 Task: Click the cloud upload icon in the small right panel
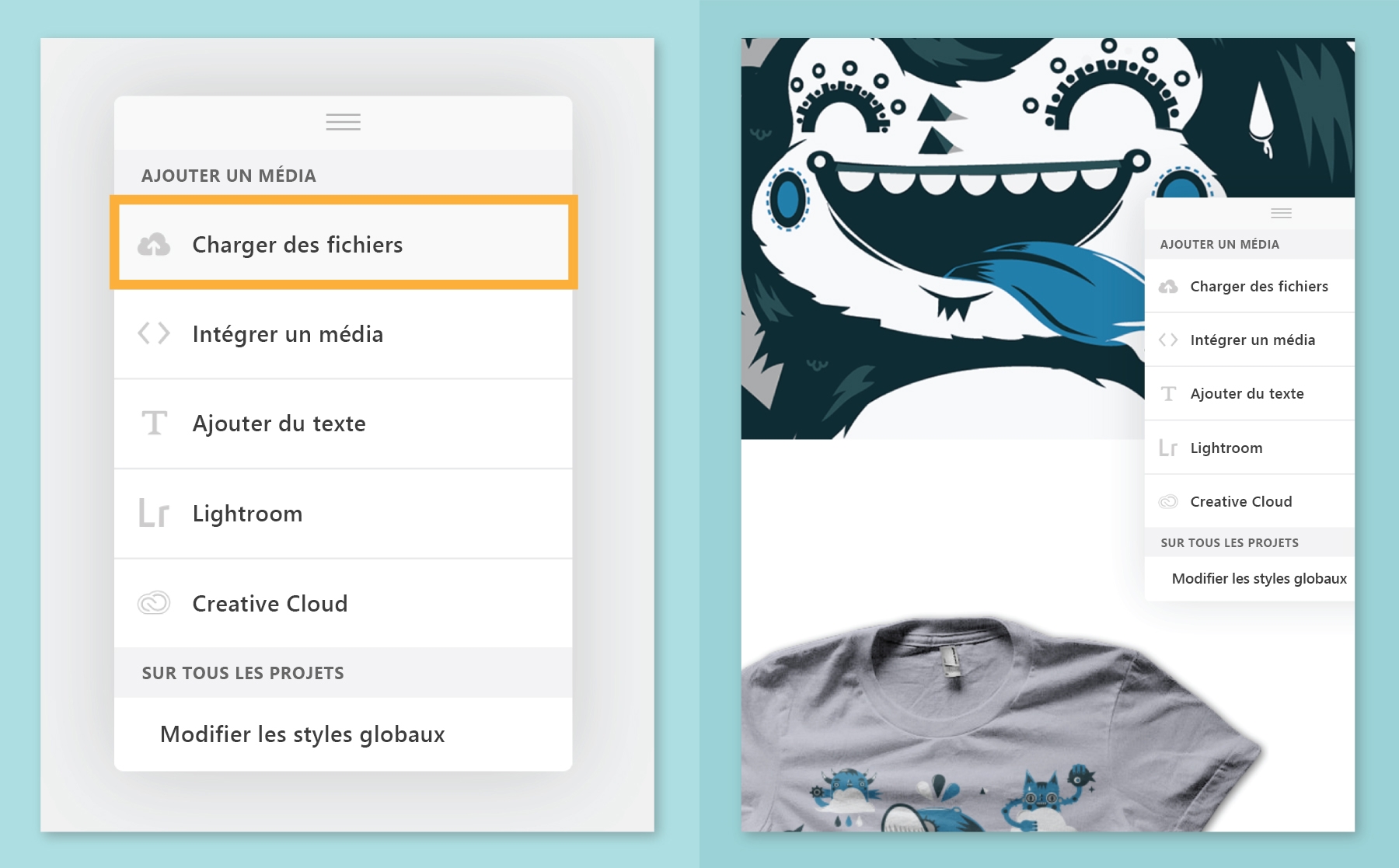click(1168, 287)
